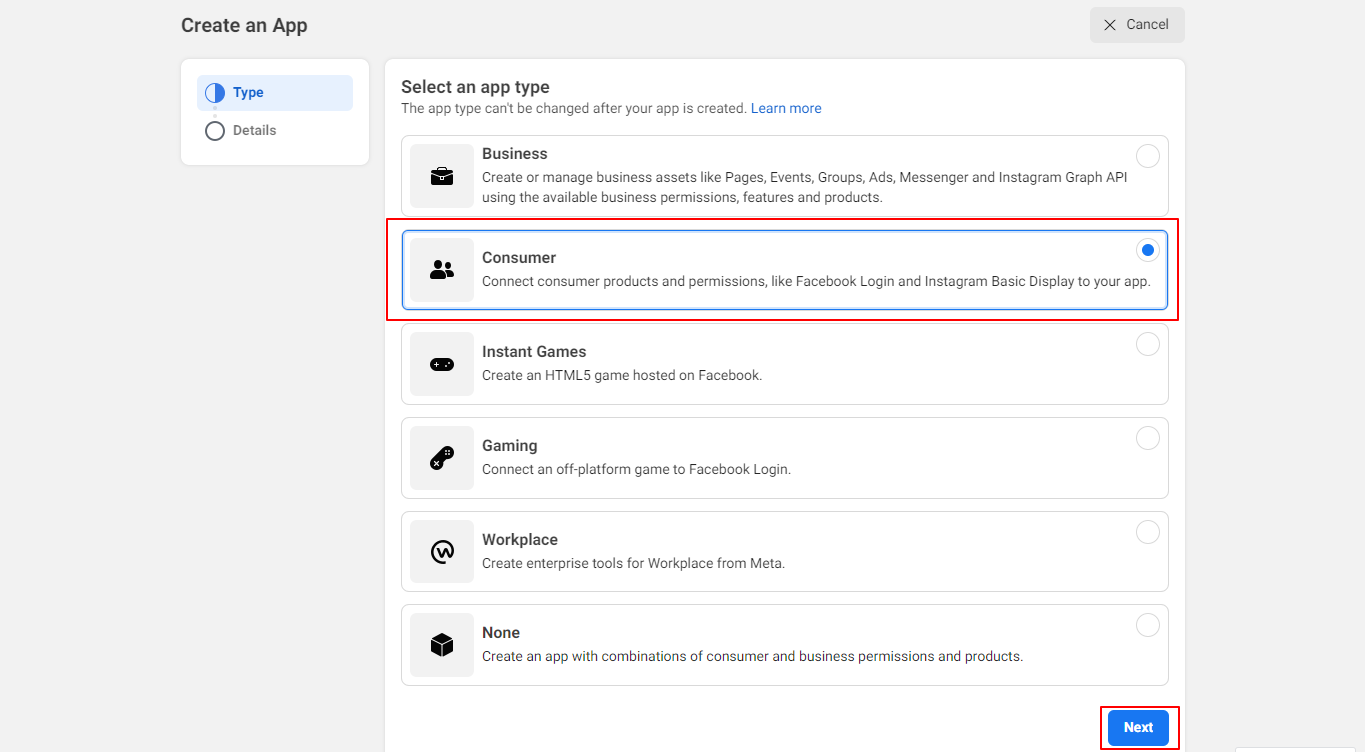Image resolution: width=1365 pixels, height=752 pixels.
Task: Click the Consumer people icon
Action: pyautogui.click(x=442, y=270)
